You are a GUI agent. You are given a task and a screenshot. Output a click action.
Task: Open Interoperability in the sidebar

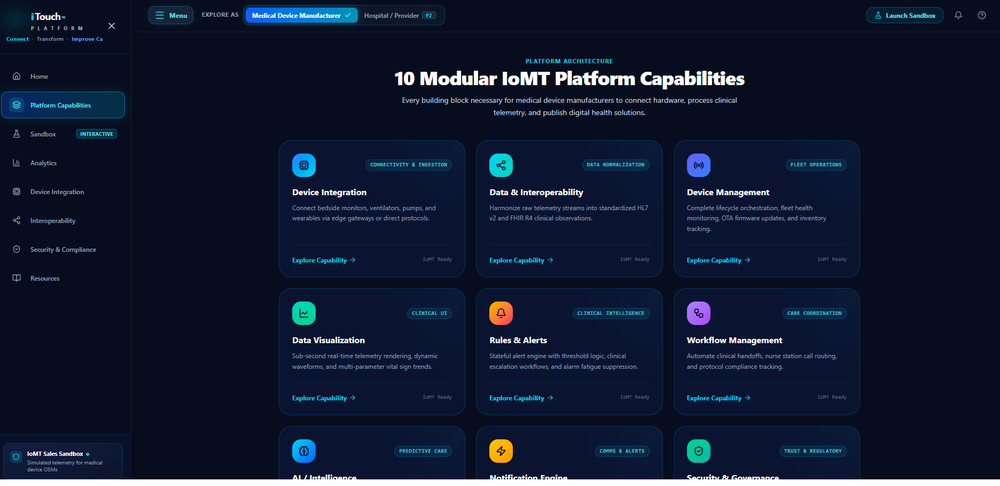tap(62, 221)
